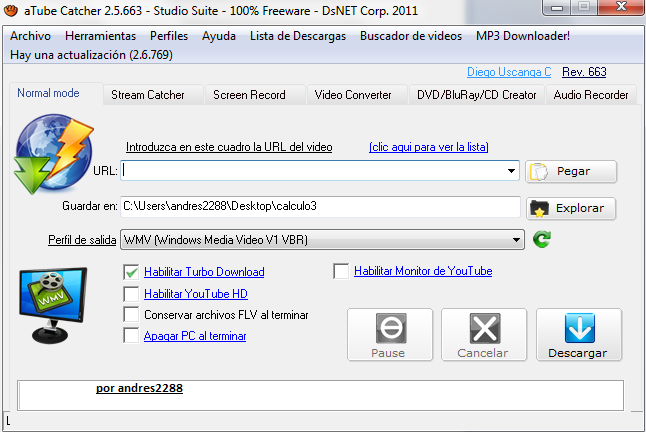Click the aTube Catcher title bar logo
The height and width of the screenshot is (432, 646).
point(11,10)
